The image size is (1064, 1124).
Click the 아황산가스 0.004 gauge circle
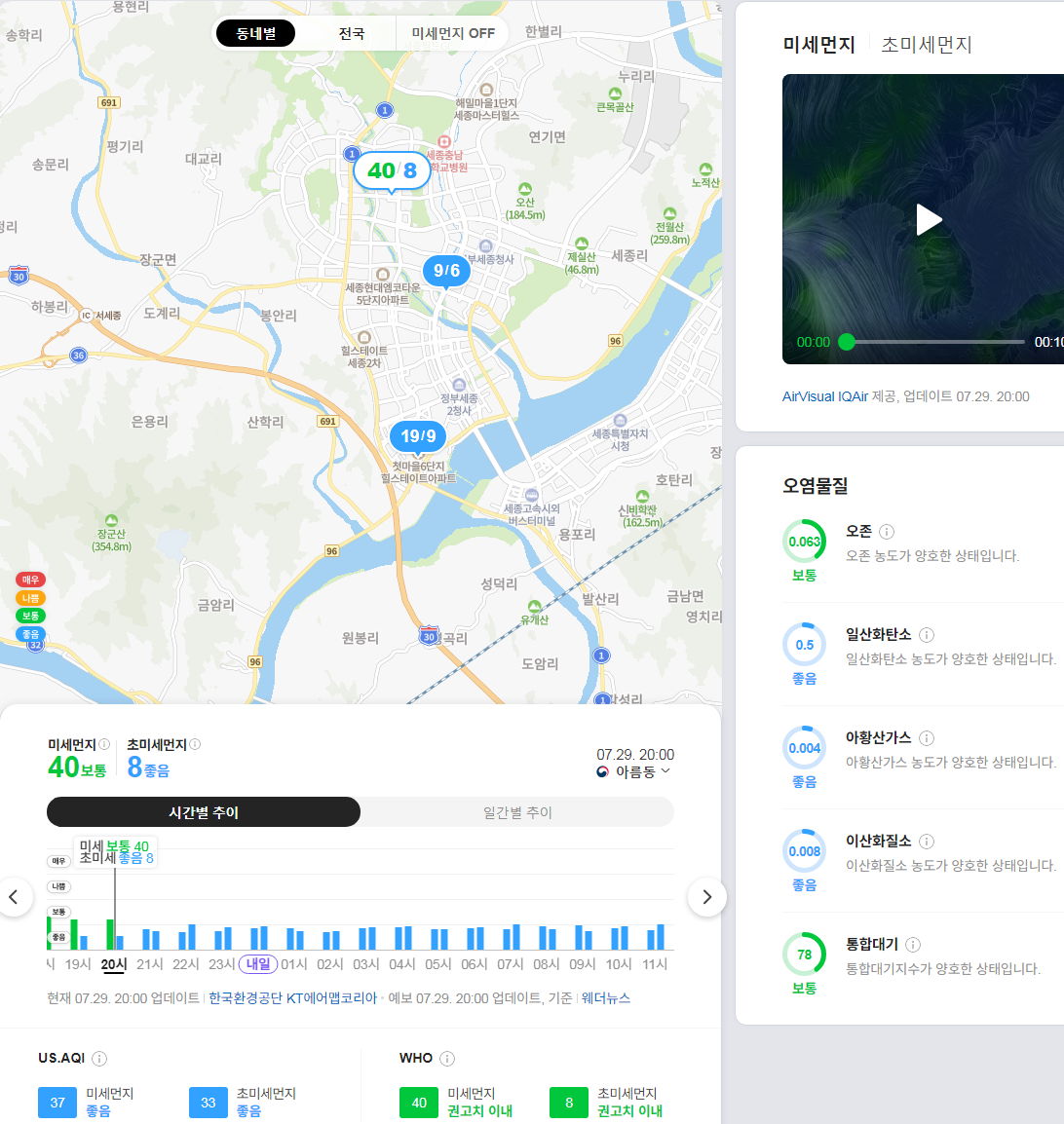[x=804, y=748]
